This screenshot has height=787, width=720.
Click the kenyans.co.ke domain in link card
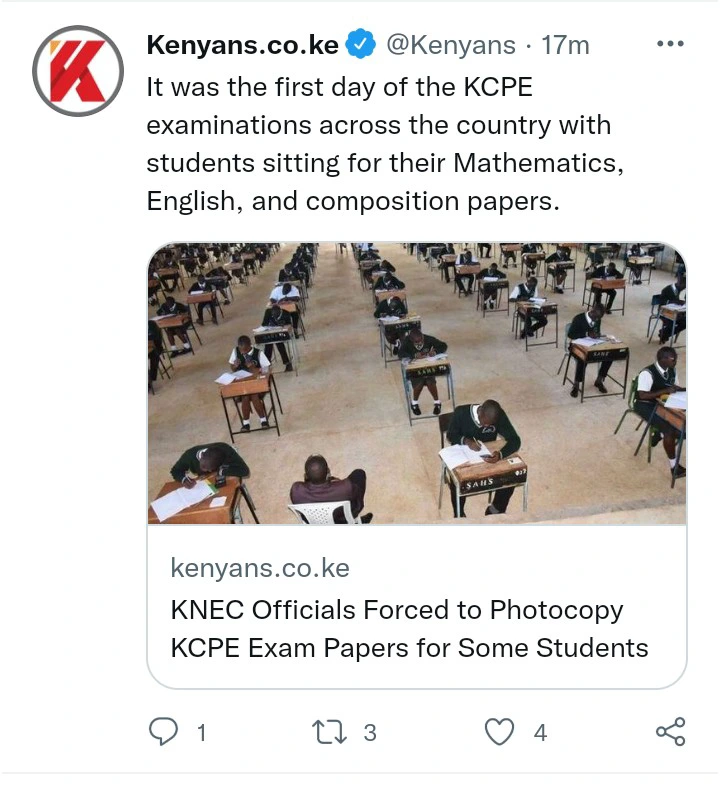[260, 569]
